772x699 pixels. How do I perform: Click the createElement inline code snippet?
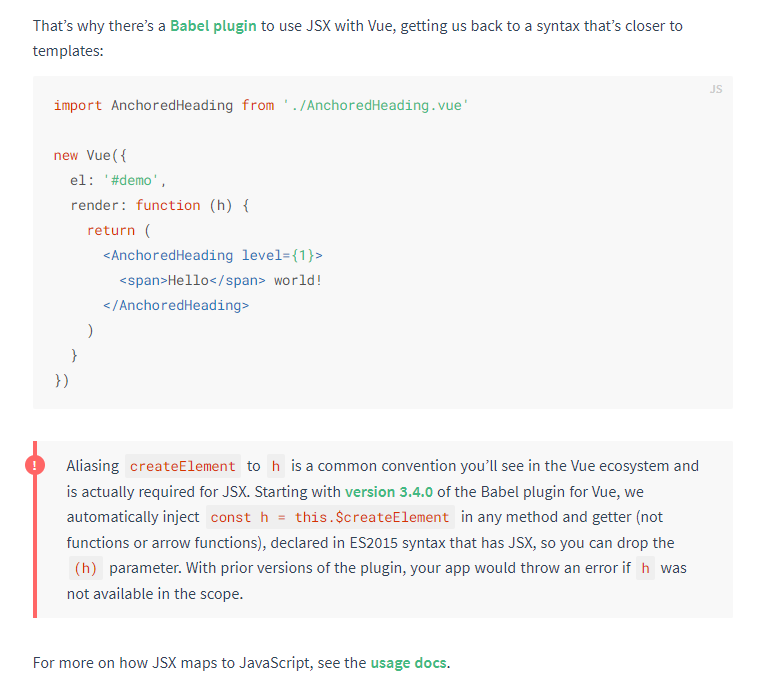(x=183, y=466)
